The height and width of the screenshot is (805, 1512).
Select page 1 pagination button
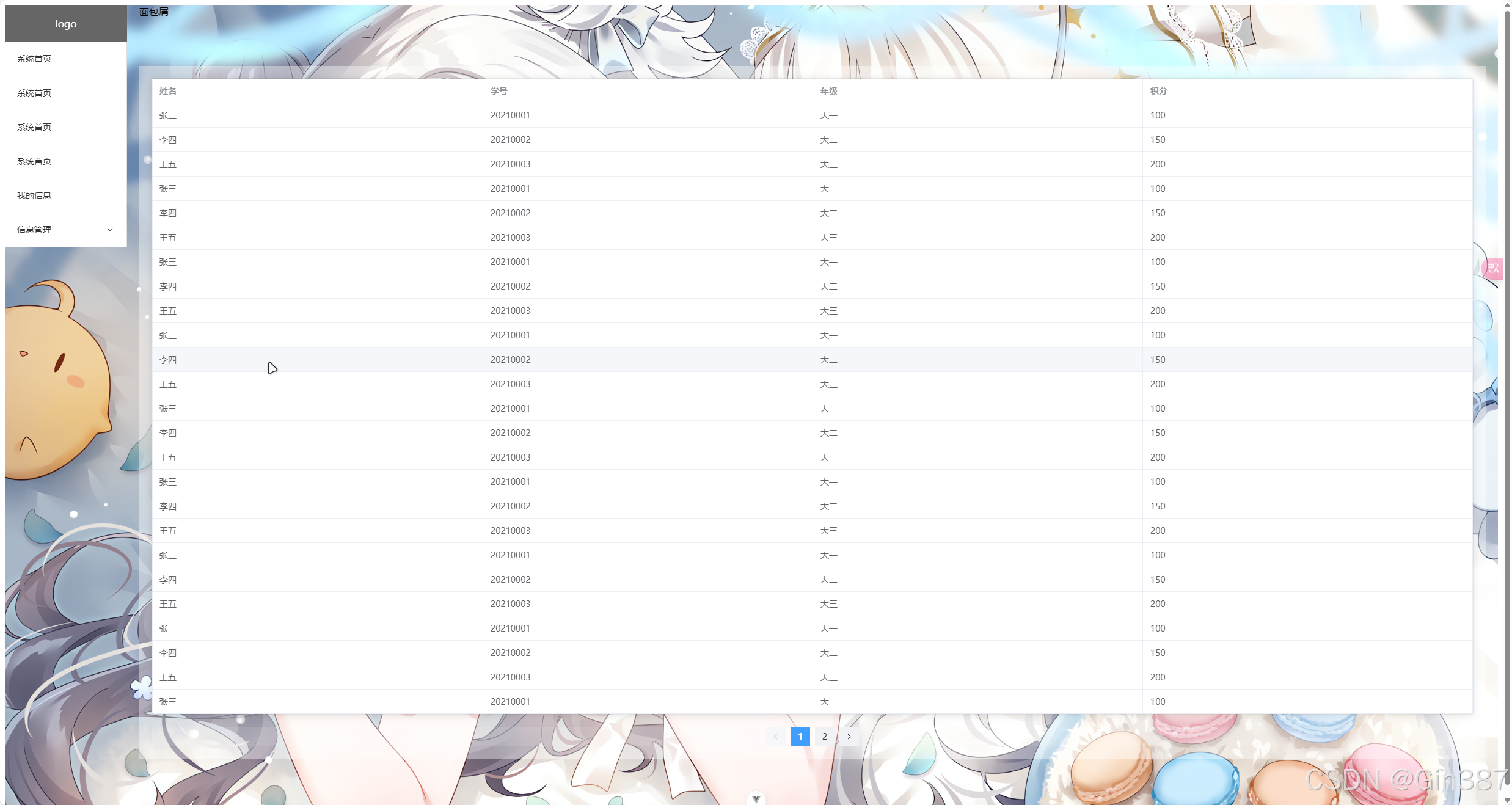coord(800,737)
